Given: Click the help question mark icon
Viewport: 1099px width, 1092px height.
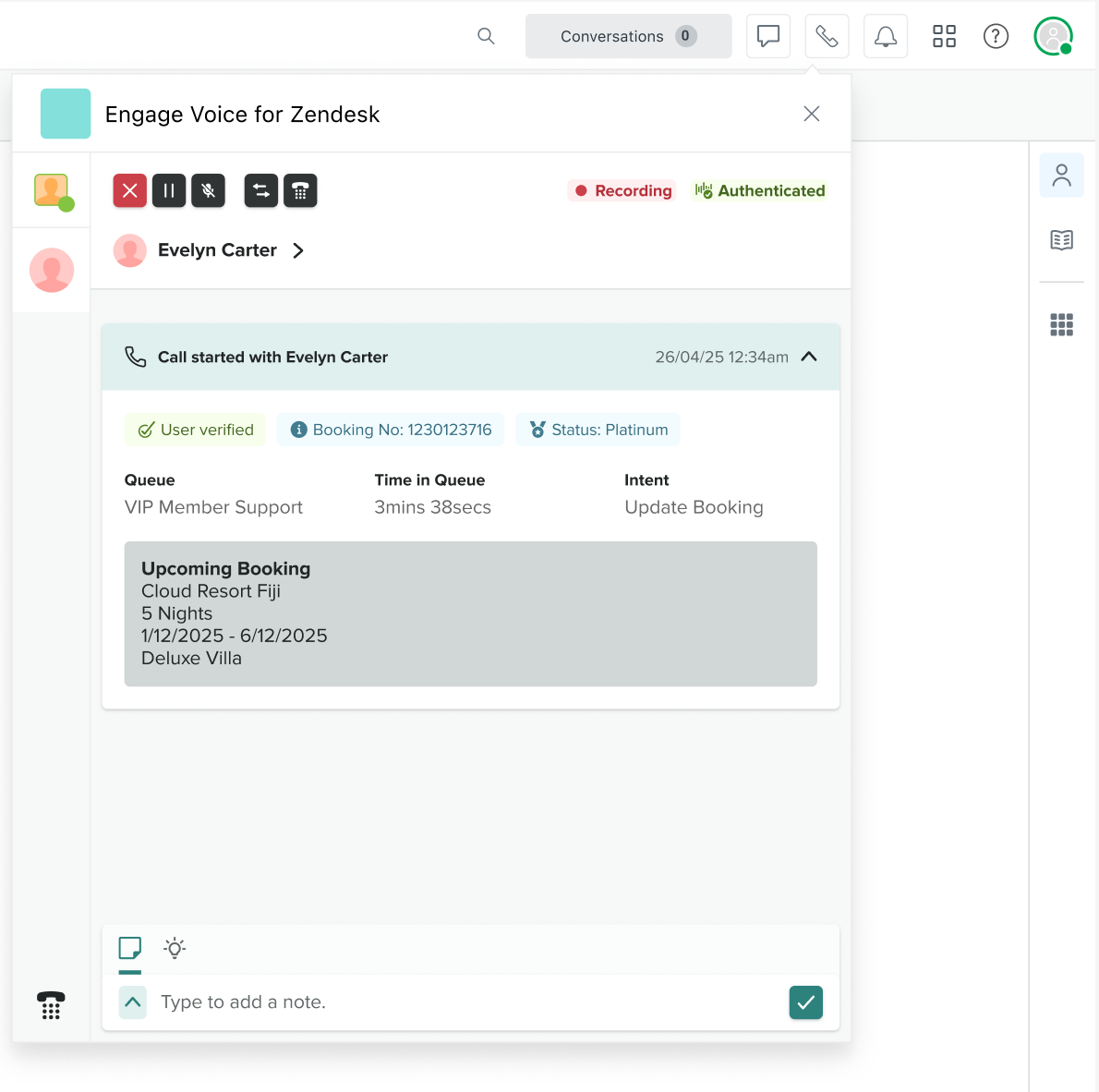Looking at the screenshot, I should pyautogui.click(x=996, y=36).
